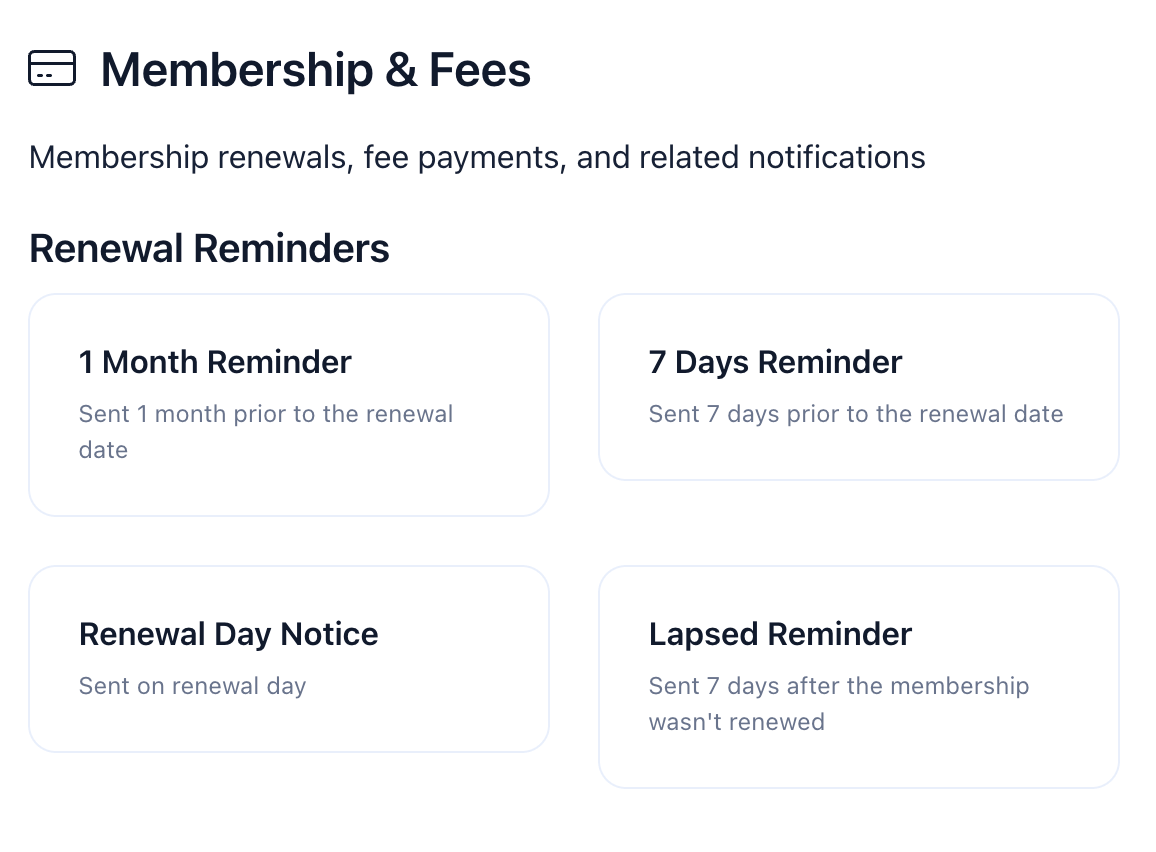Click the 'Lapsed Reminder' title text
This screenshot has width=1156, height=852.
pyautogui.click(x=780, y=634)
